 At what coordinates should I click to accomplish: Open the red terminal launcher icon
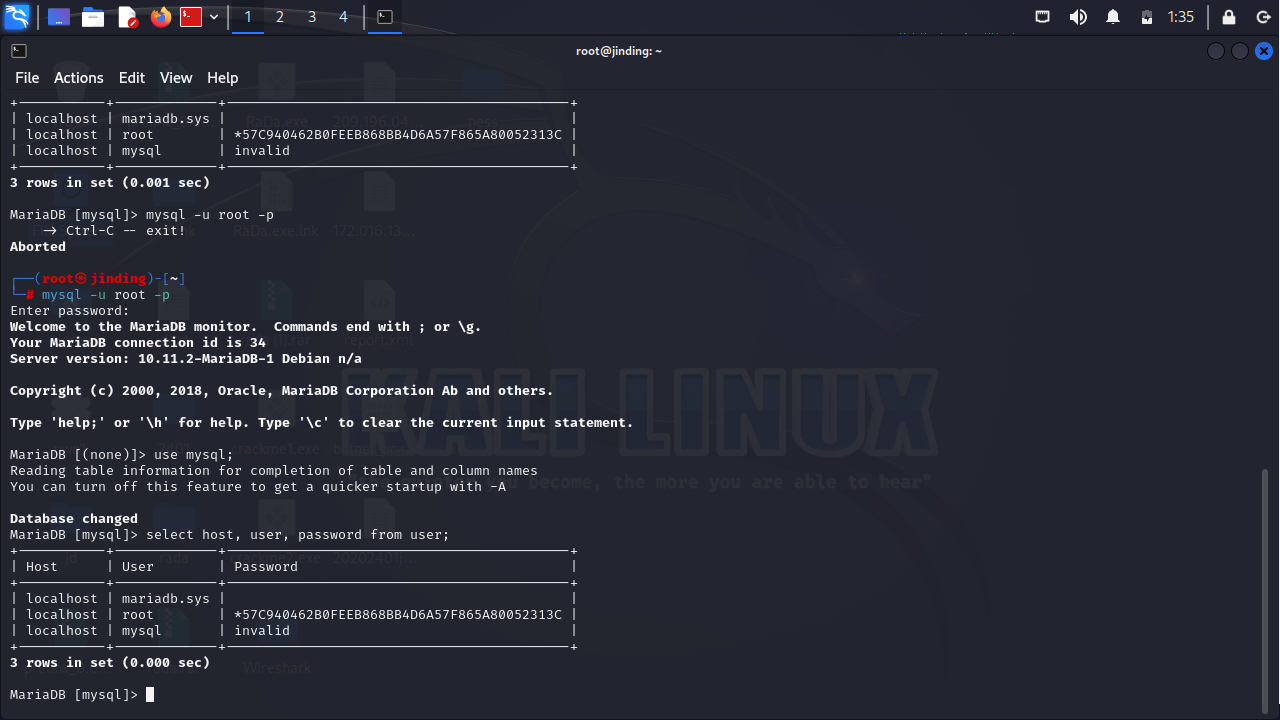pyautogui.click(x=191, y=17)
